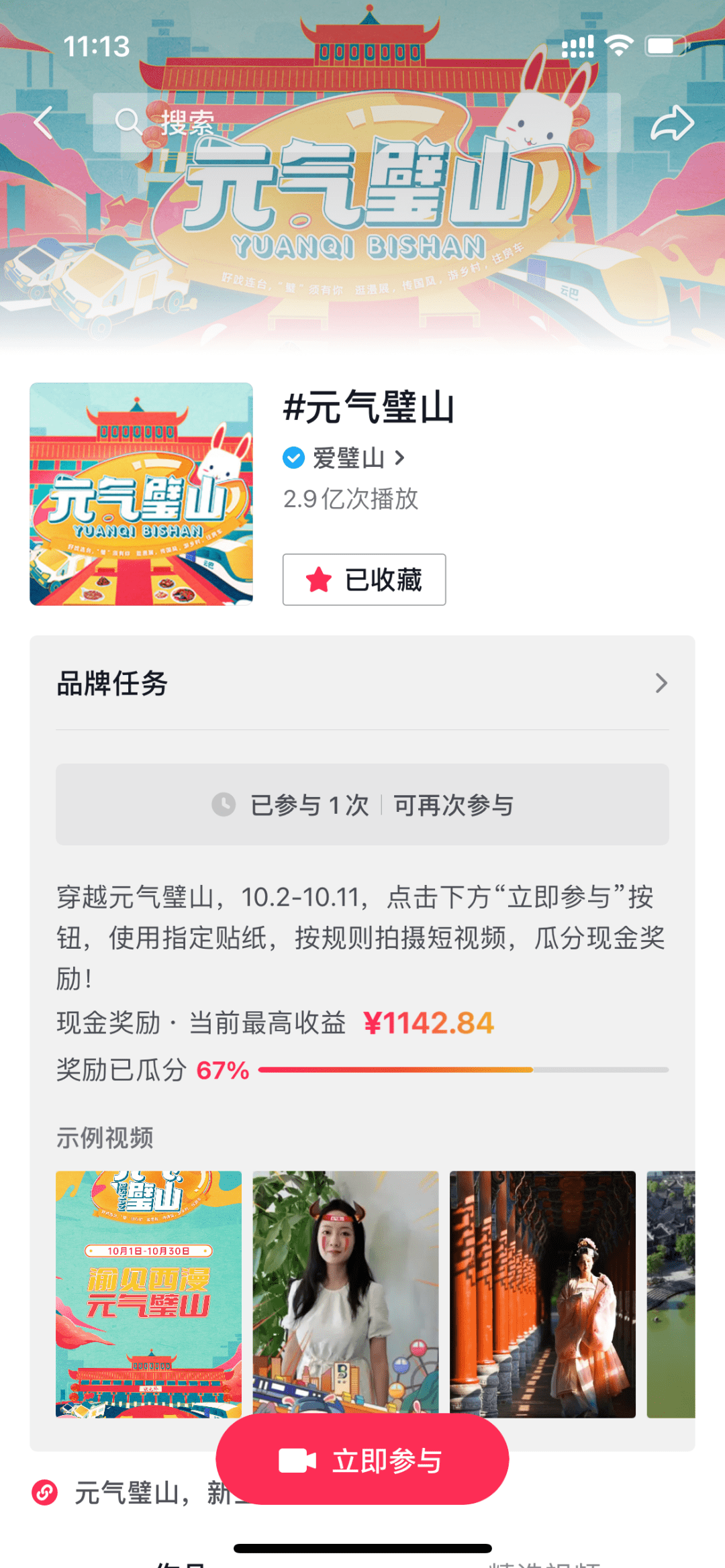Tap the red link icon at bottom left
Viewport: 725px width, 1568px height.
pyautogui.click(x=45, y=1493)
